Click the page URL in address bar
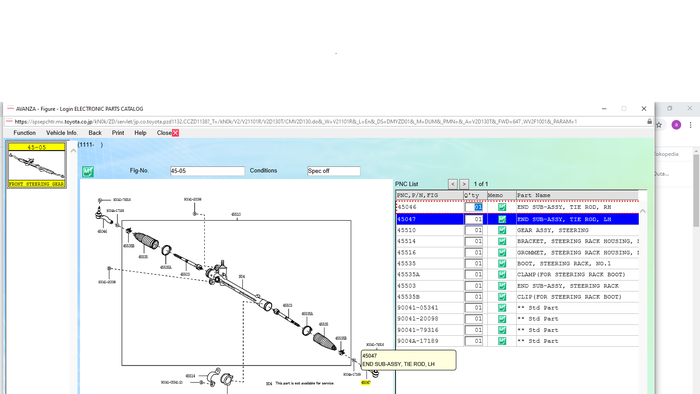 296,121
